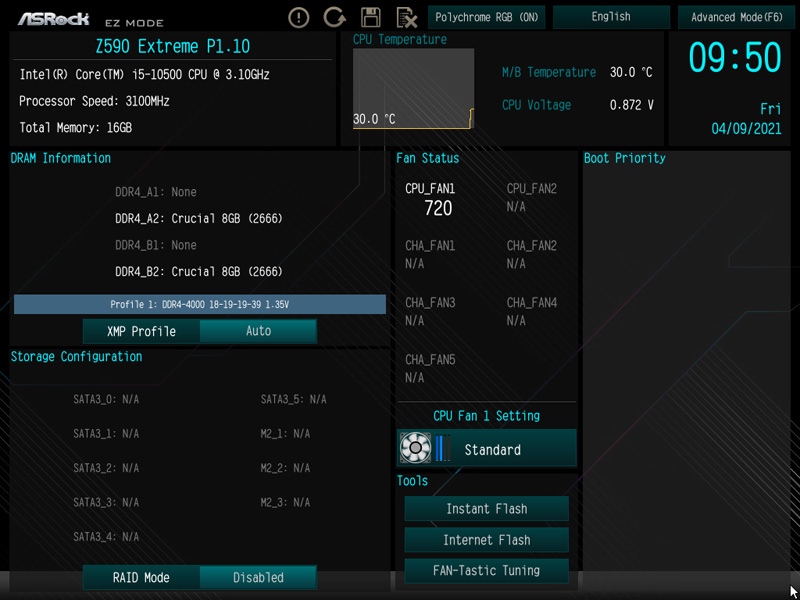The image size is (800, 600).
Task: Click Processor Speed: 3100MHz line
Action: [94, 101]
